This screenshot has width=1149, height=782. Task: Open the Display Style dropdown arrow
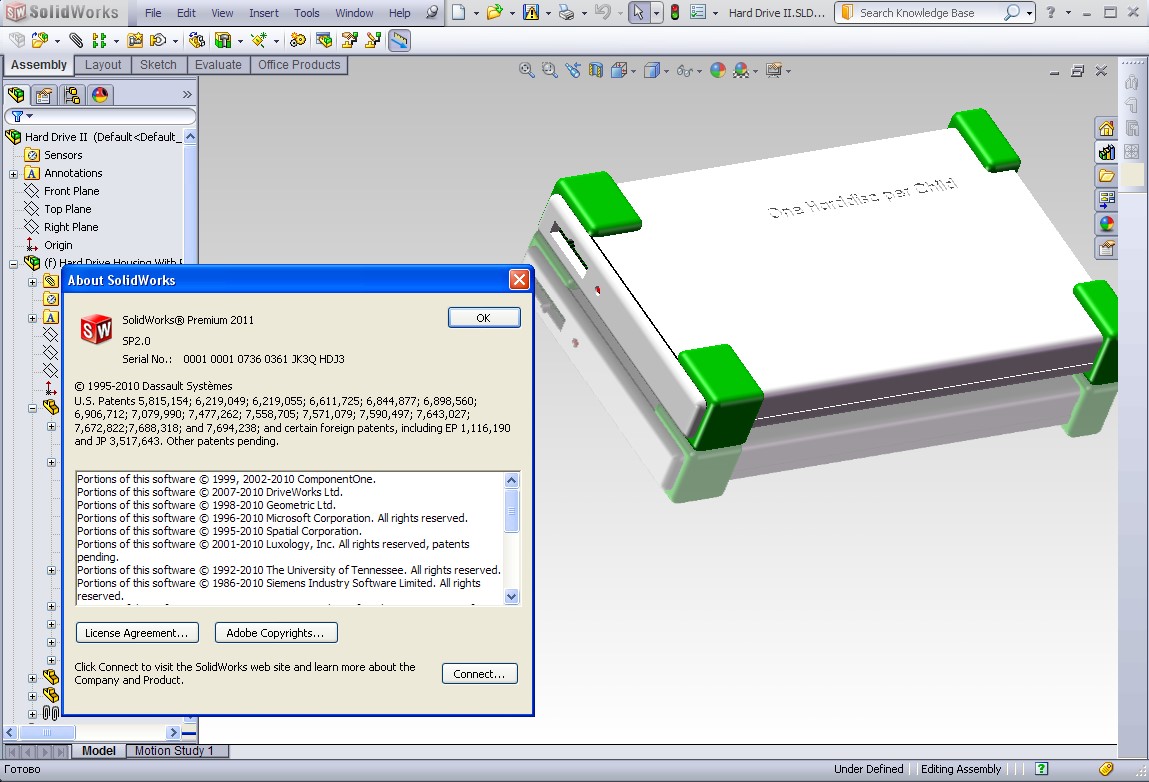tap(664, 71)
